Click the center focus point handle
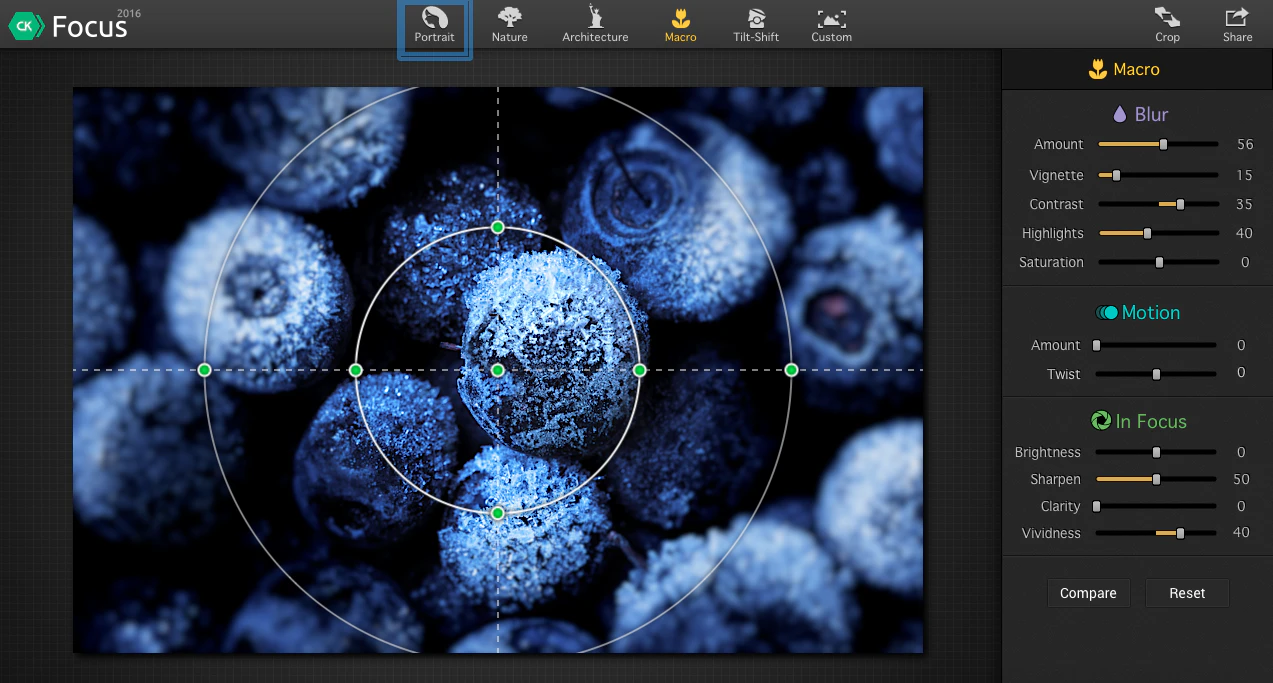 click(x=498, y=370)
